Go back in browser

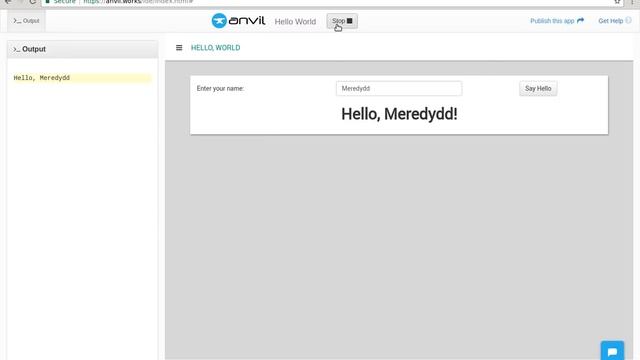point(7,2)
